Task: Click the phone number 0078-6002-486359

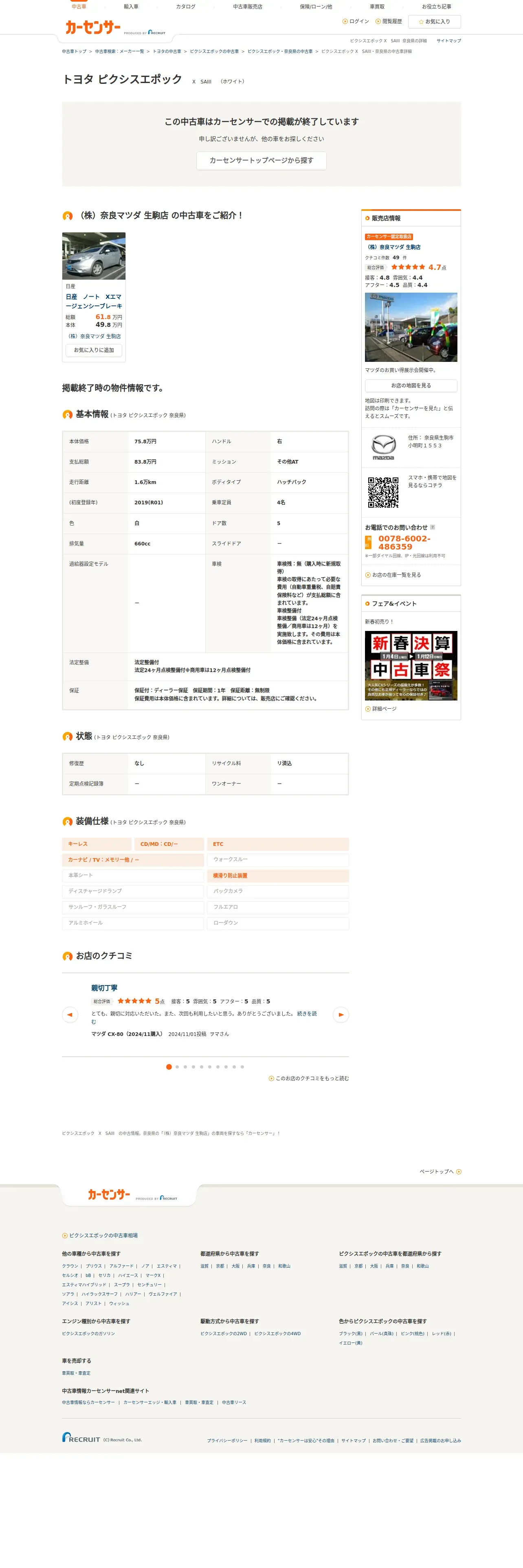Action: coord(404,542)
